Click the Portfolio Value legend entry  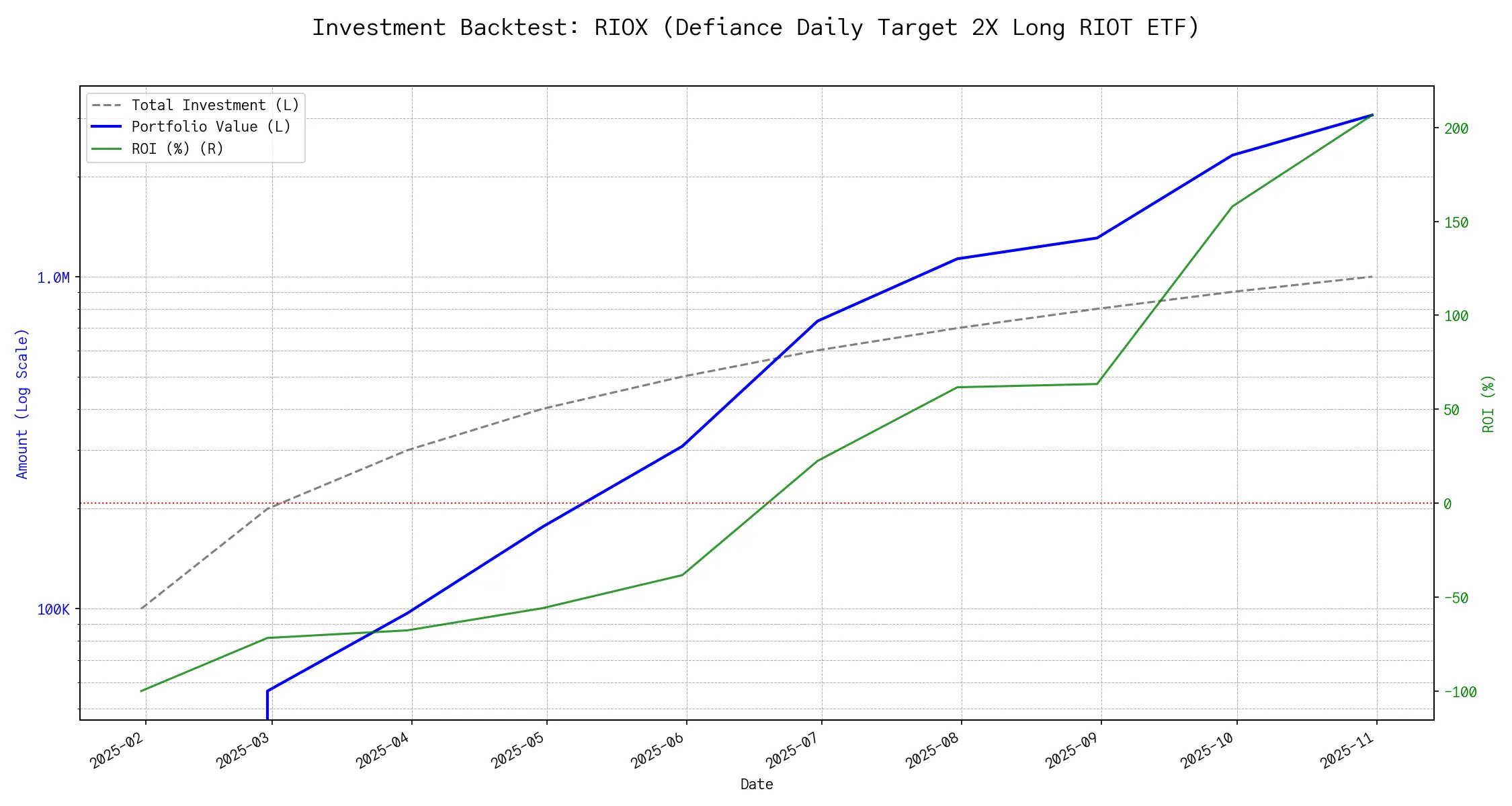pos(211,127)
